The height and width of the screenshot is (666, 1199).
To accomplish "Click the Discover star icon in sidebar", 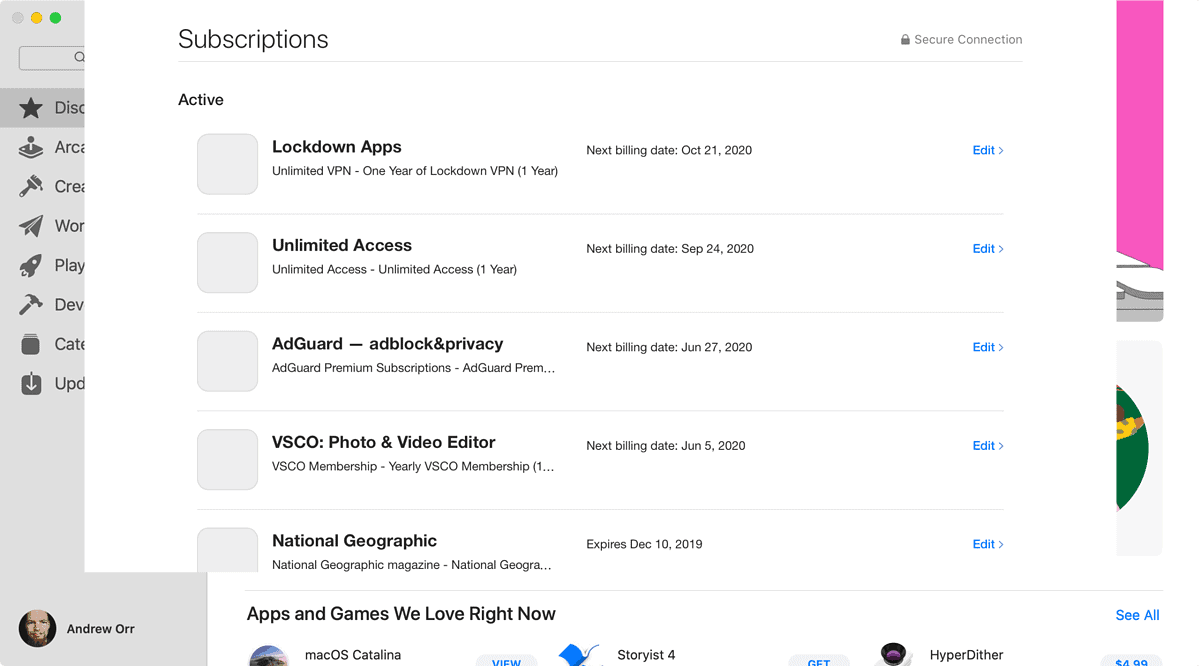I will [x=32, y=108].
